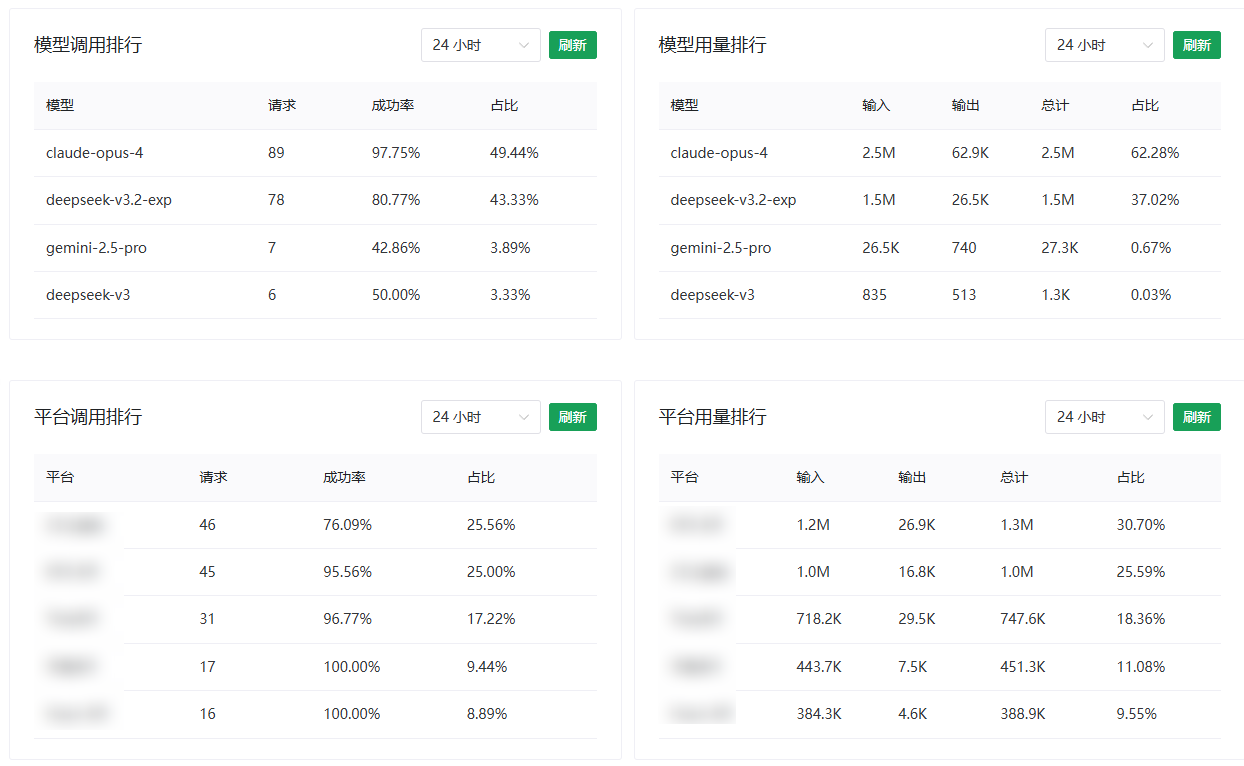
Task: Open the 24 小时 dropdown in 模型调用排行 panel
Action: (480, 45)
